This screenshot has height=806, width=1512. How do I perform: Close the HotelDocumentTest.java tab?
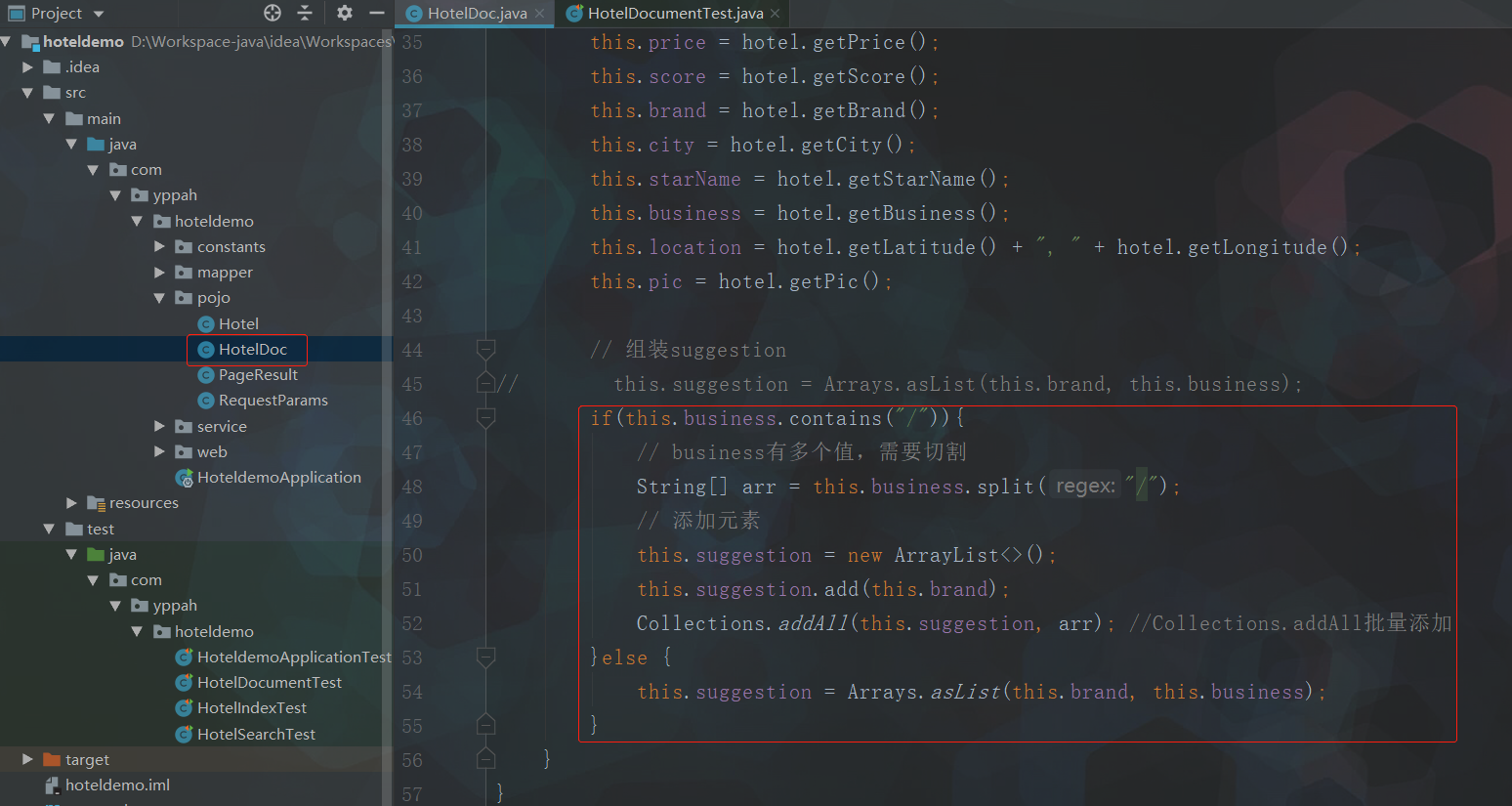point(776,14)
